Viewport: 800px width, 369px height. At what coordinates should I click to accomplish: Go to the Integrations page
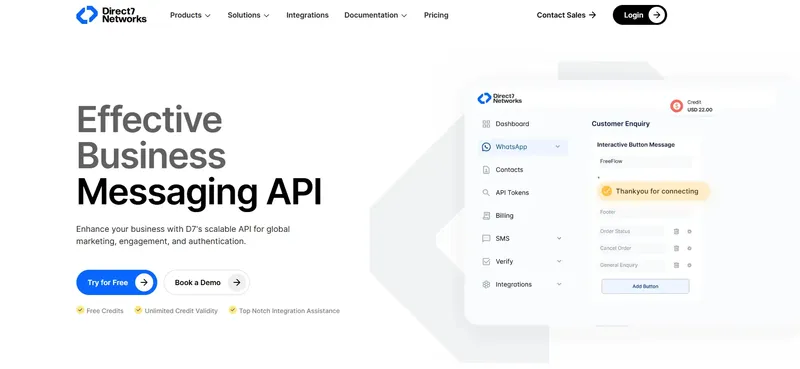(307, 15)
